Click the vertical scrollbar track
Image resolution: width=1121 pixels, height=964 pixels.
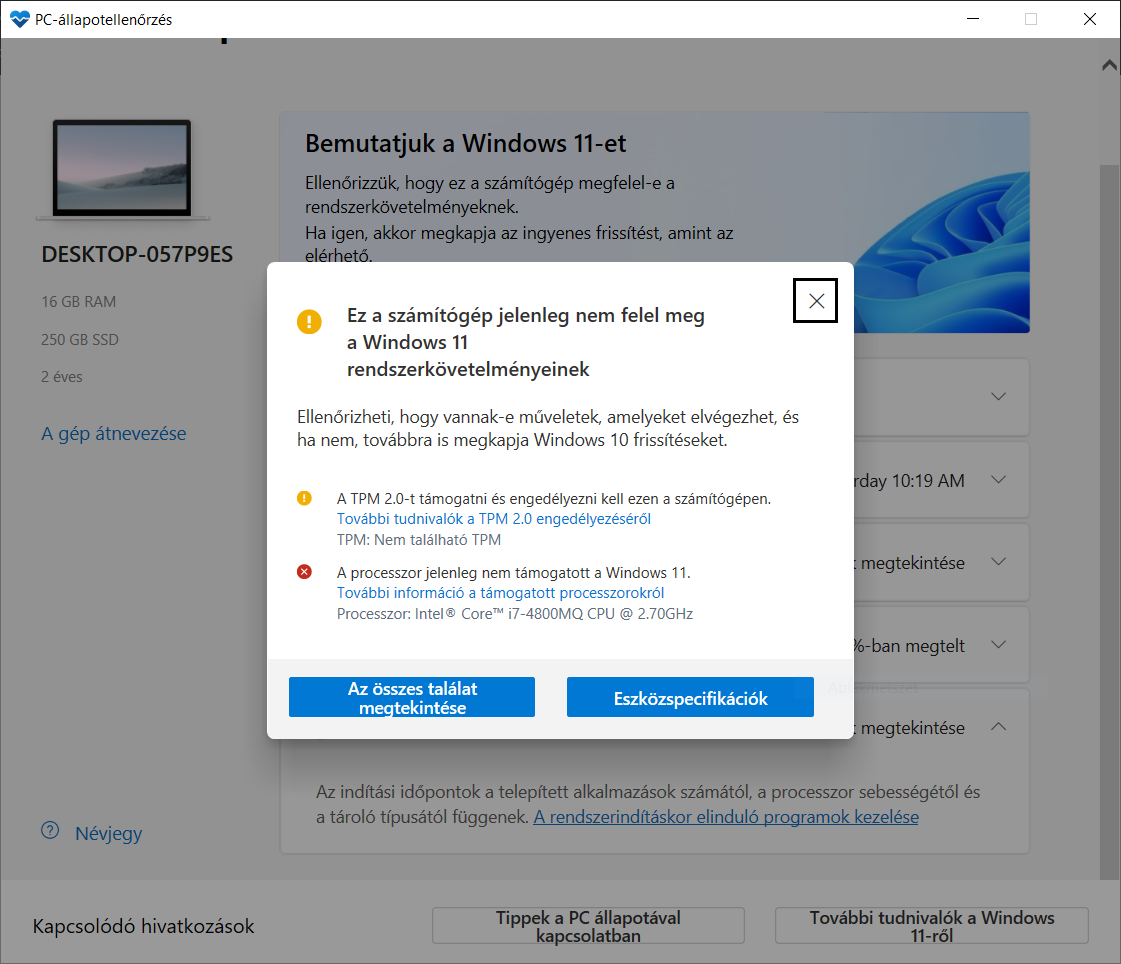1110,522
